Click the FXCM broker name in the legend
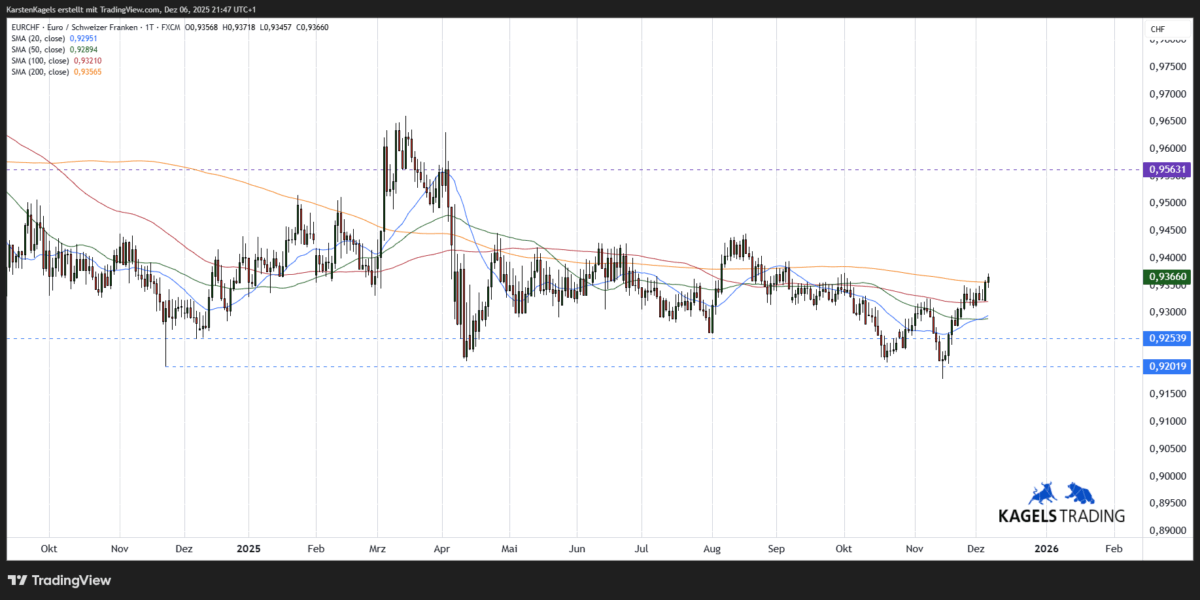Viewport: 1200px width, 600px height. click(171, 27)
